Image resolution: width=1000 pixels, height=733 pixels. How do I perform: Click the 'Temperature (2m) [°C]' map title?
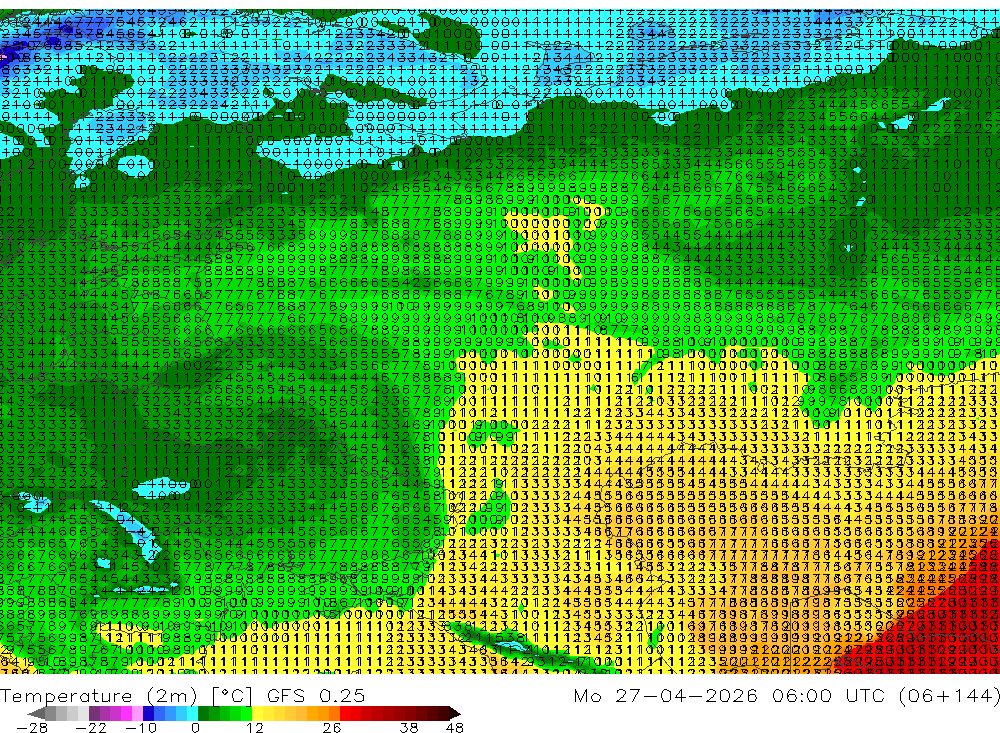coord(126,696)
